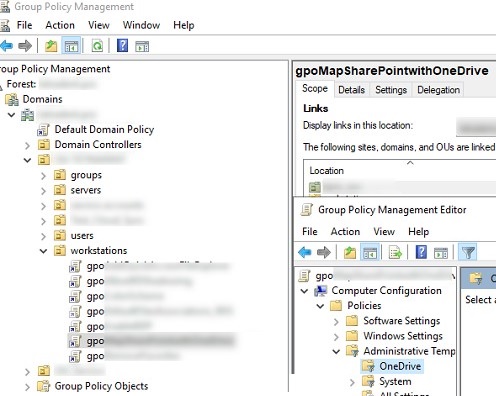
Task: Expand Domain Controllers node
Action: [x=27, y=145]
